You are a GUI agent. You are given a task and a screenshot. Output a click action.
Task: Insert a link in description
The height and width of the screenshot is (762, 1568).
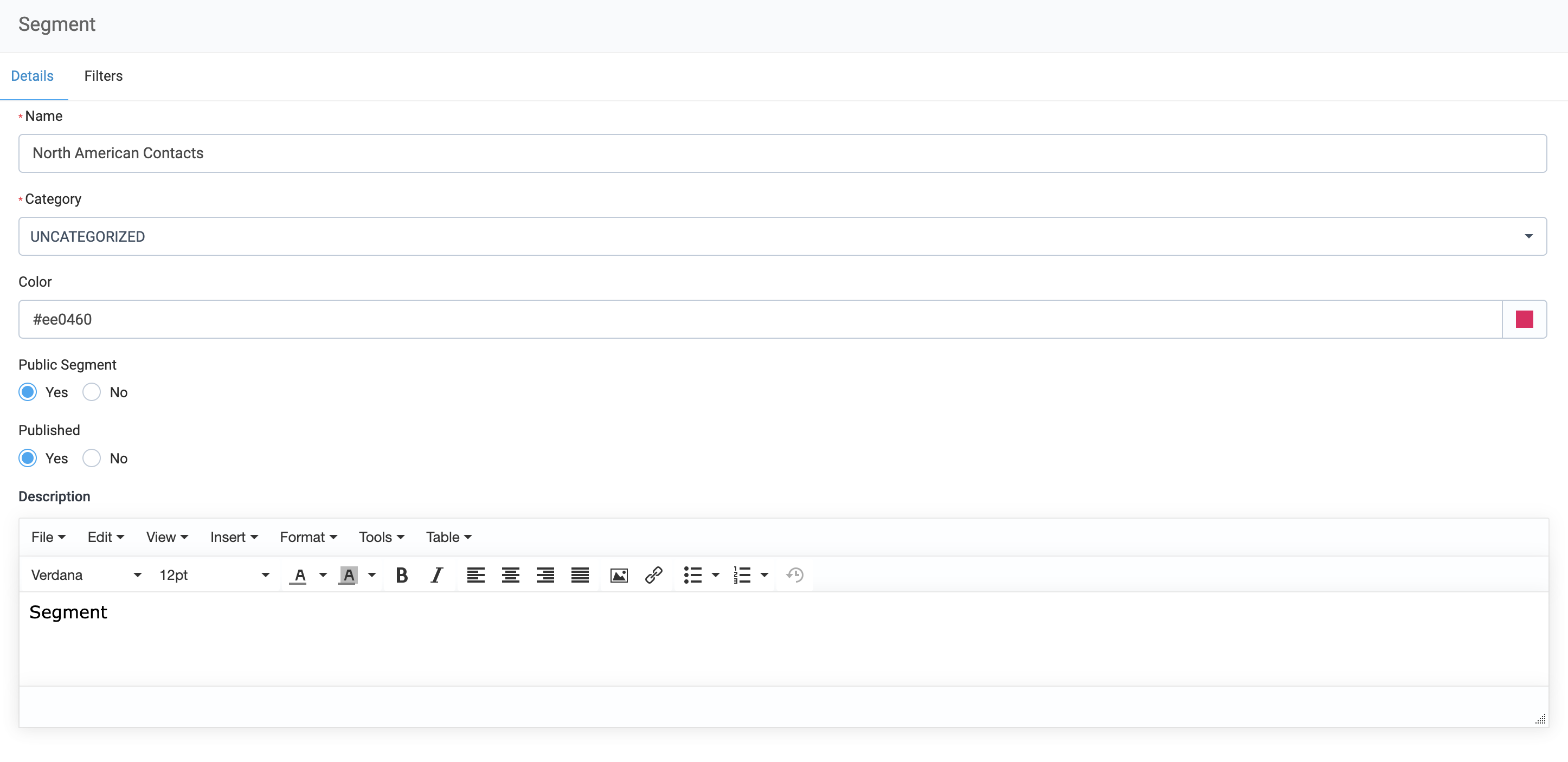click(x=653, y=574)
